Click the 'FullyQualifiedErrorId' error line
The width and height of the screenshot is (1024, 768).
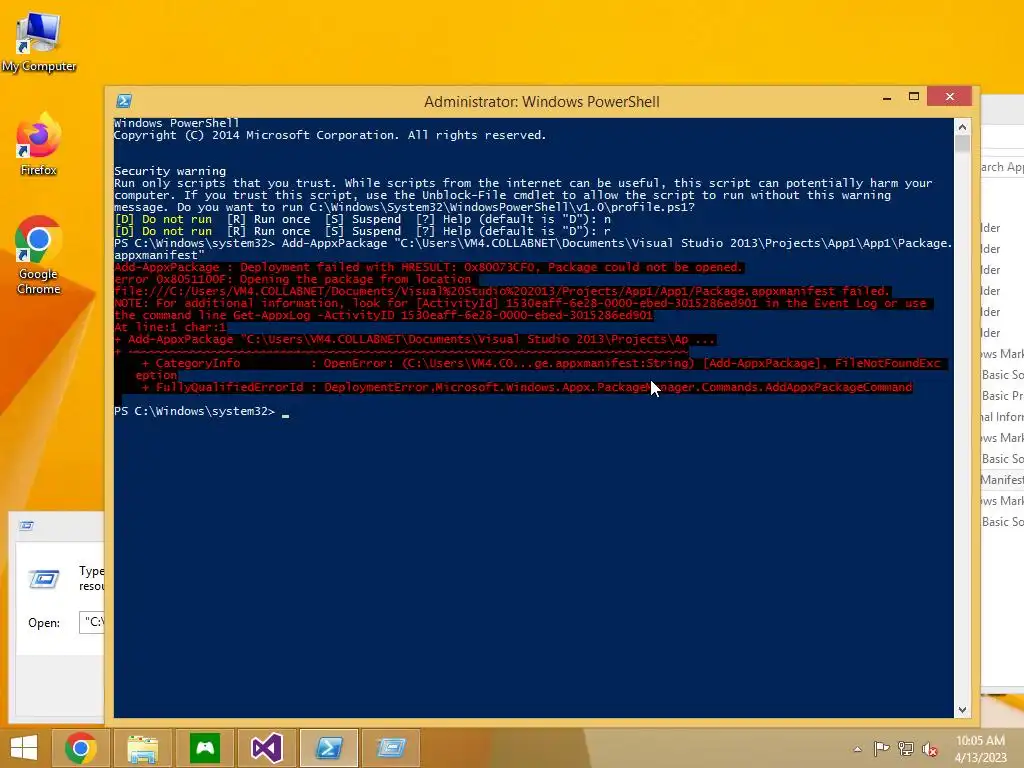tap(526, 387)
